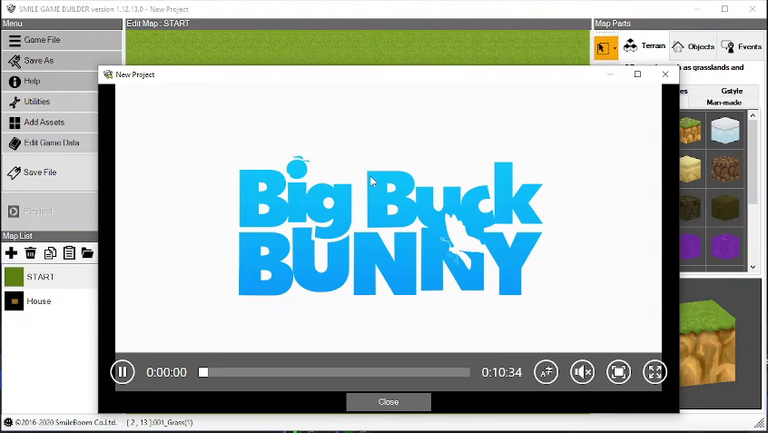Viewport: 768px width, 433px height.
Task: Pause the Big Buck Bunny video
Action: [x=122, y=372]
